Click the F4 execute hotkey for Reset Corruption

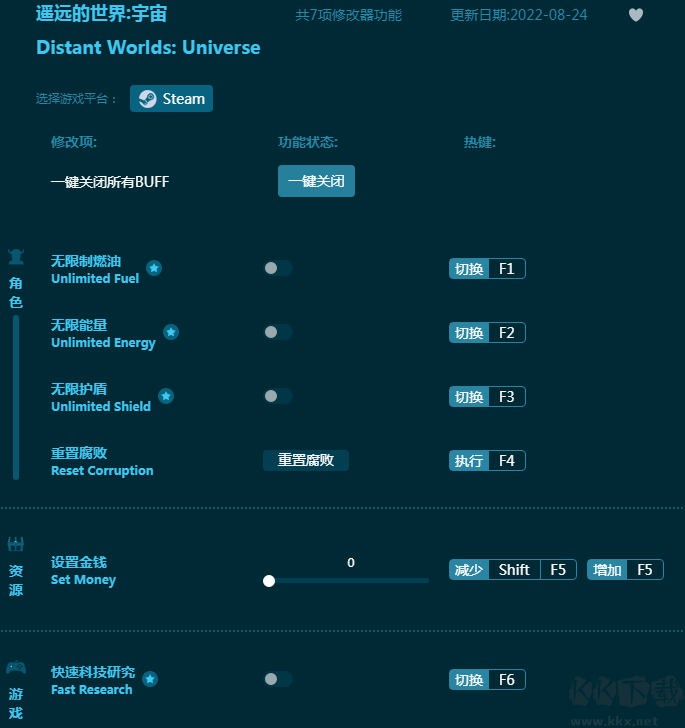(506, 460)
